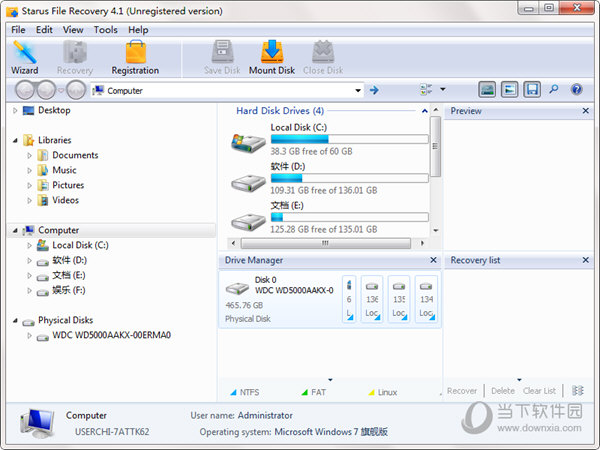The width and height of the screenshot is (600, 450).
Task: Click the Delete button in Recovery list
Action: (x=503, y=391)
